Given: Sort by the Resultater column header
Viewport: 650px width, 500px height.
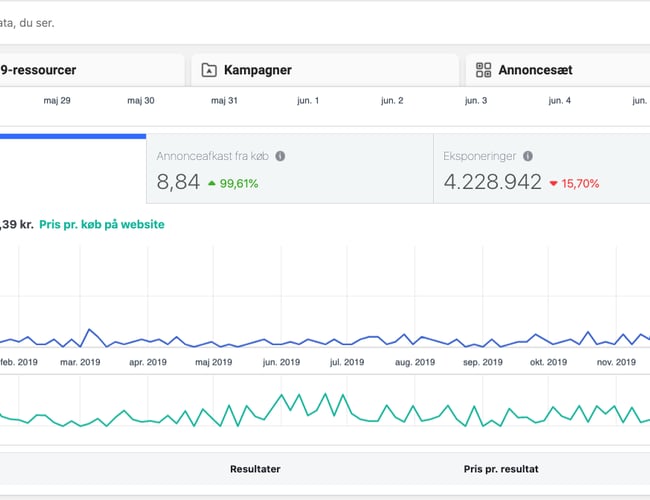Looking at the screenshot, I should 255,468.
